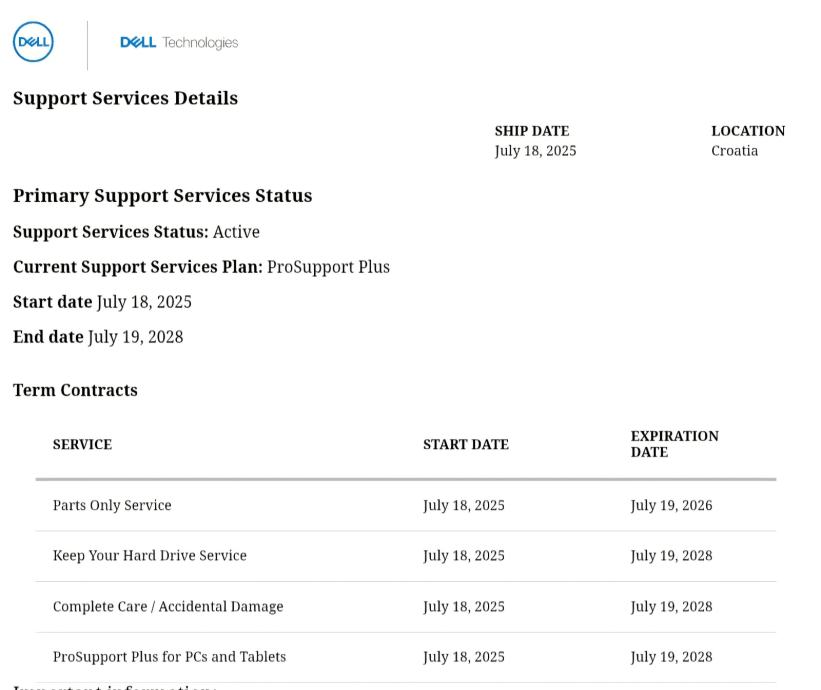Click the July 19, 2026 expiration date
Viewport: 821px width, 690px height.
tap(671, 506)
